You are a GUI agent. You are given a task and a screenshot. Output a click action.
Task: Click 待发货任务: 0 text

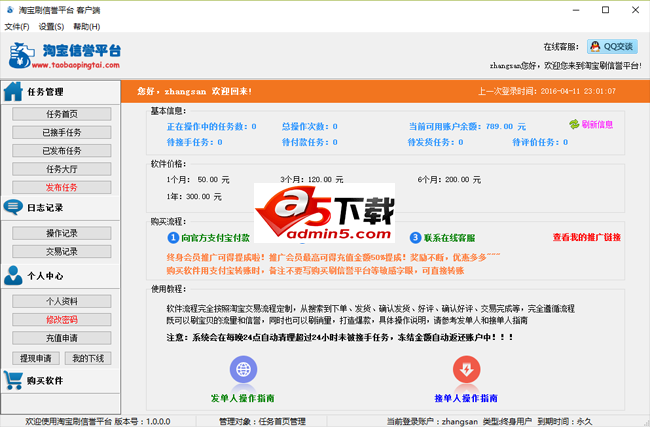435,142
